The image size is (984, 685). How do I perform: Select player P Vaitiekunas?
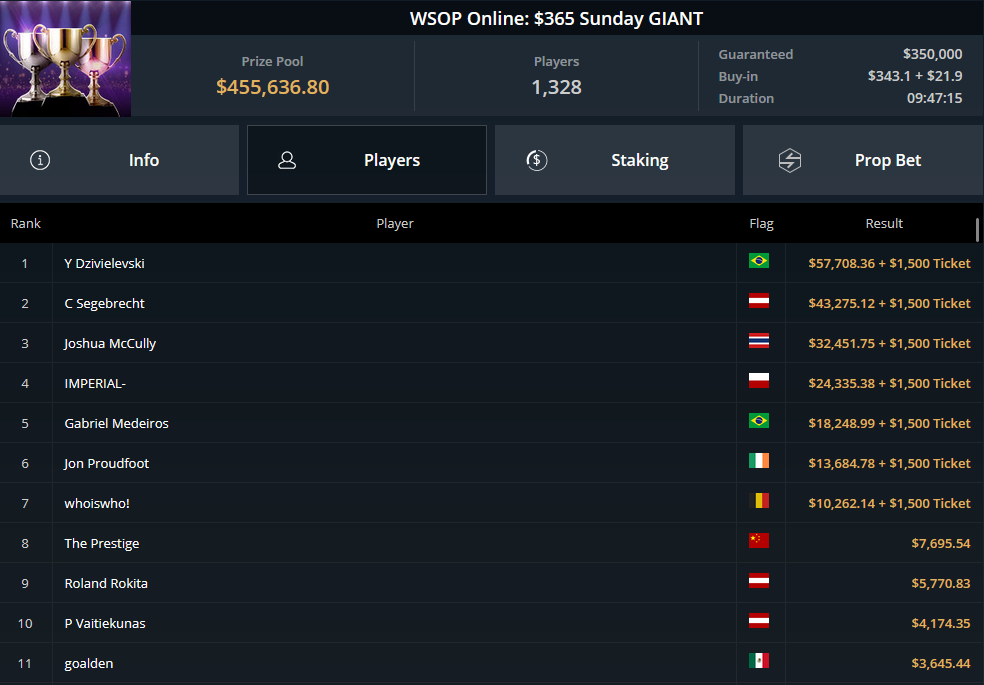tap(105, 624)
